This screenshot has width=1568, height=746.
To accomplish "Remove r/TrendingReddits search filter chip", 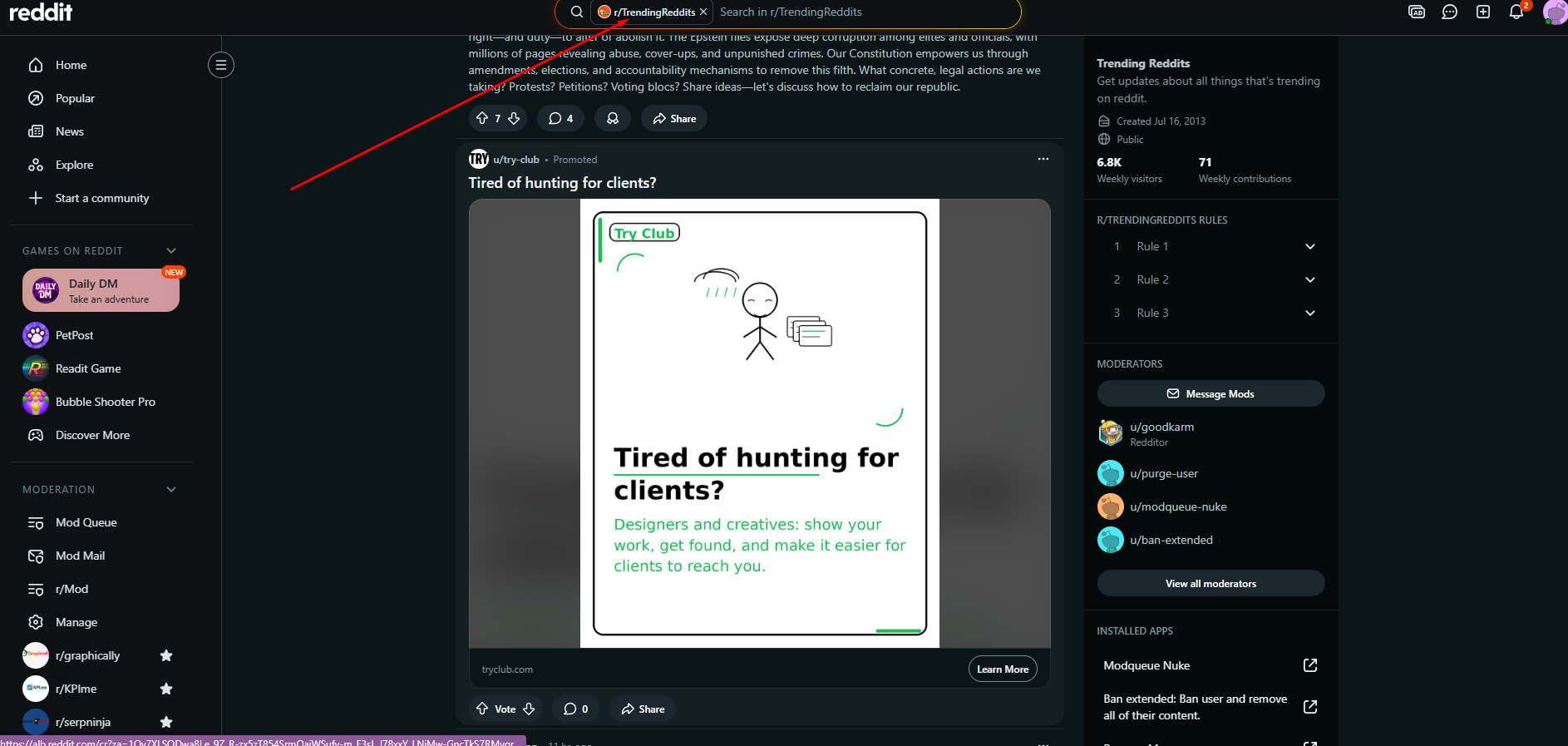I will coord(703,12).
